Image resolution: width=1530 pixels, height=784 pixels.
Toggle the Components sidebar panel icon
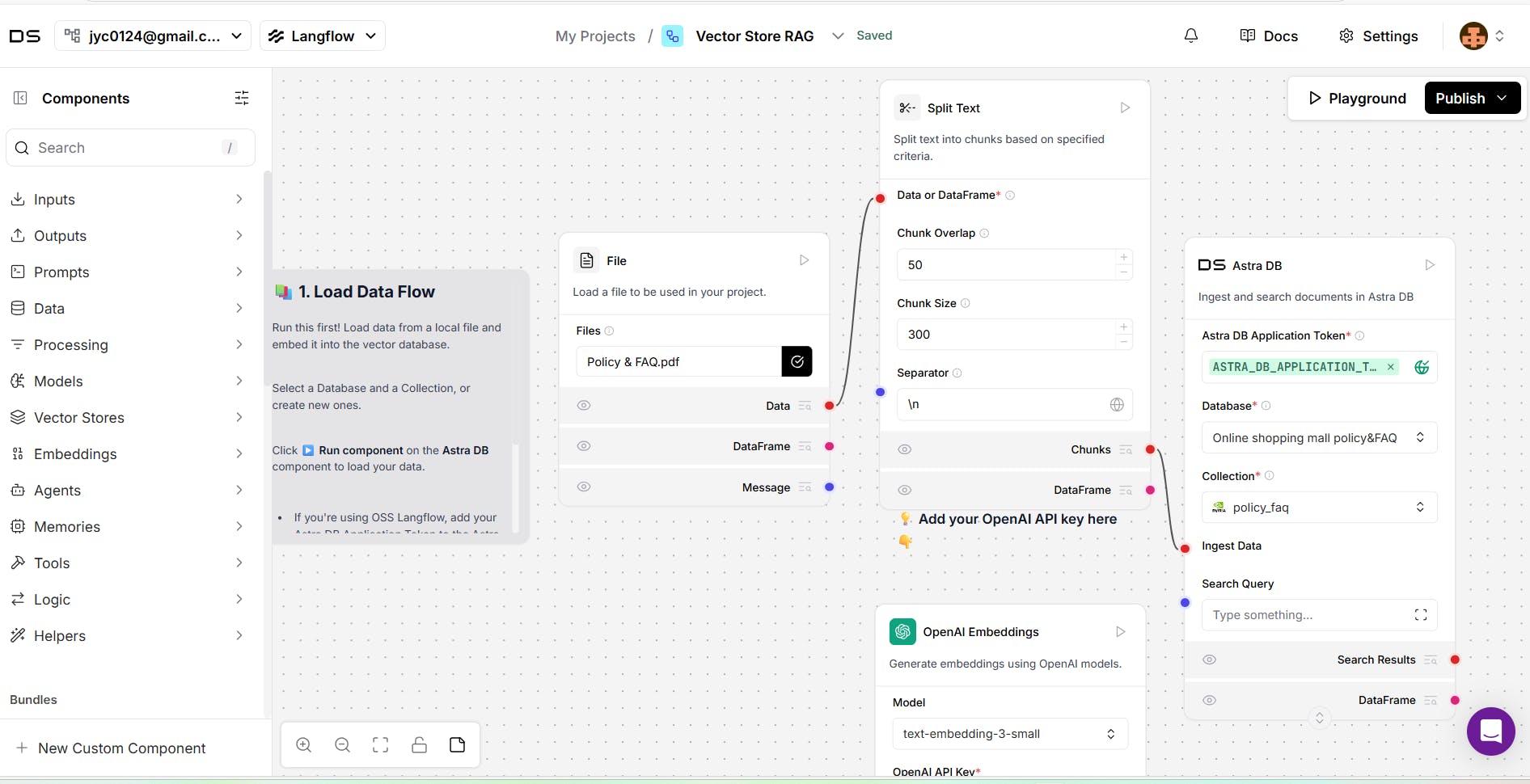tap(20, 98)
